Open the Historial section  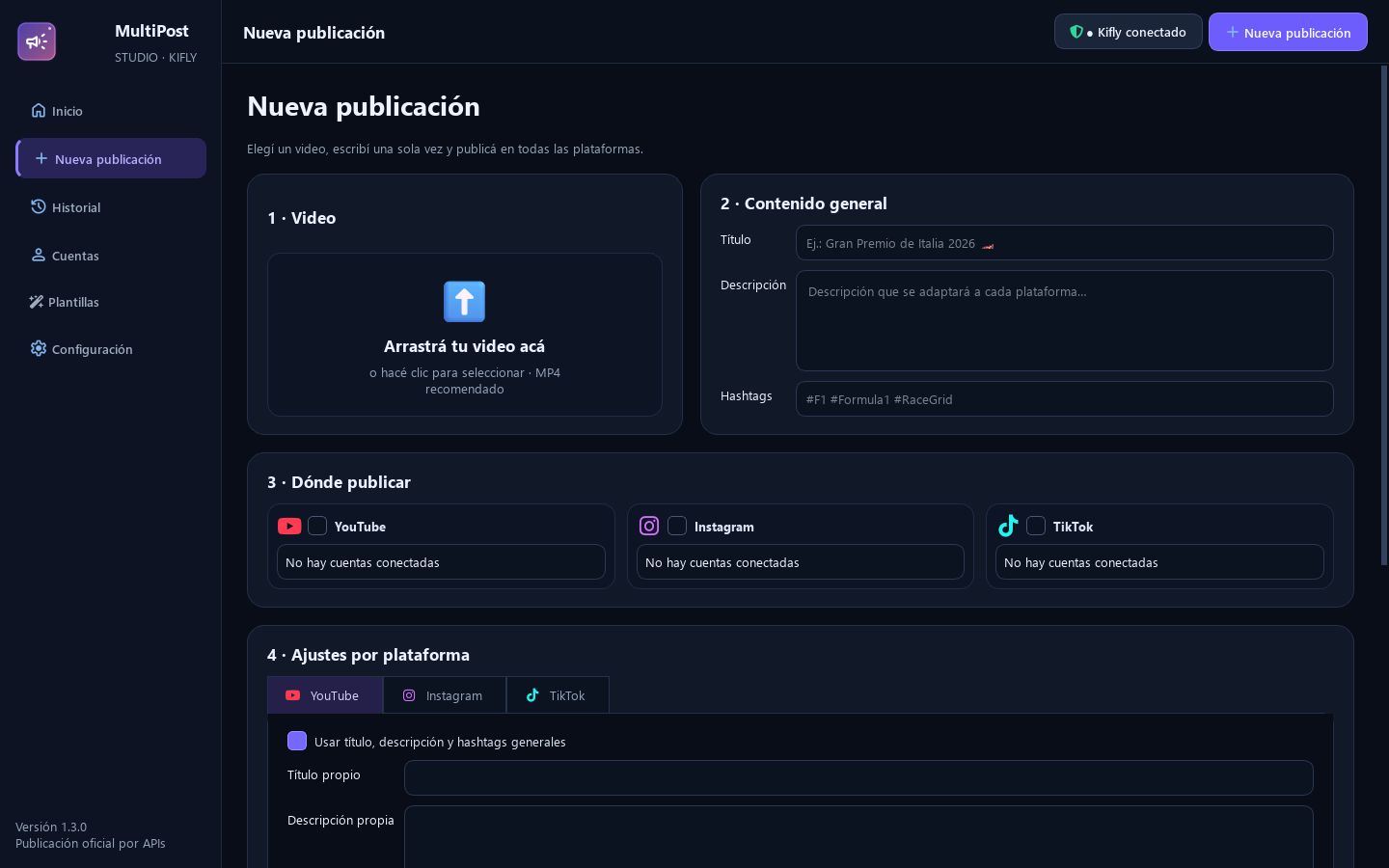[111, 207]
